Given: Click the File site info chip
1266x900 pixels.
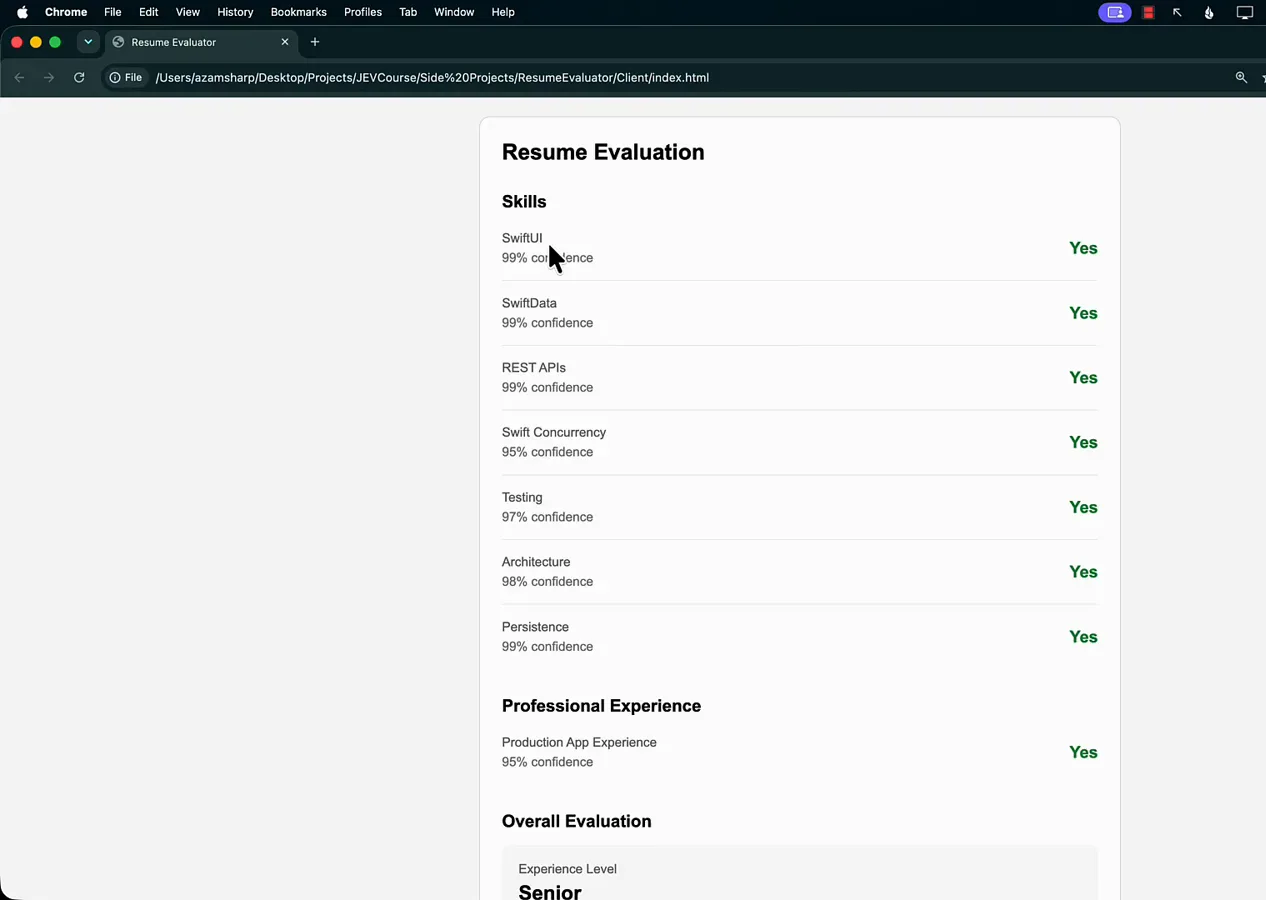Looking at the screenshot, I should (126, 77).
